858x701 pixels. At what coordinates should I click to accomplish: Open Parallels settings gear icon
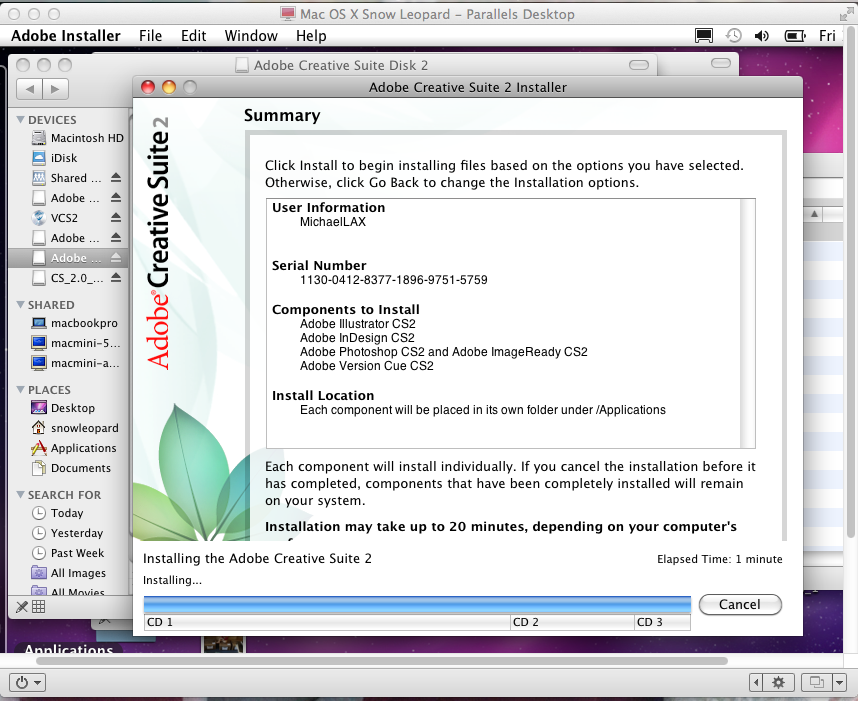[x=778, y=682]
